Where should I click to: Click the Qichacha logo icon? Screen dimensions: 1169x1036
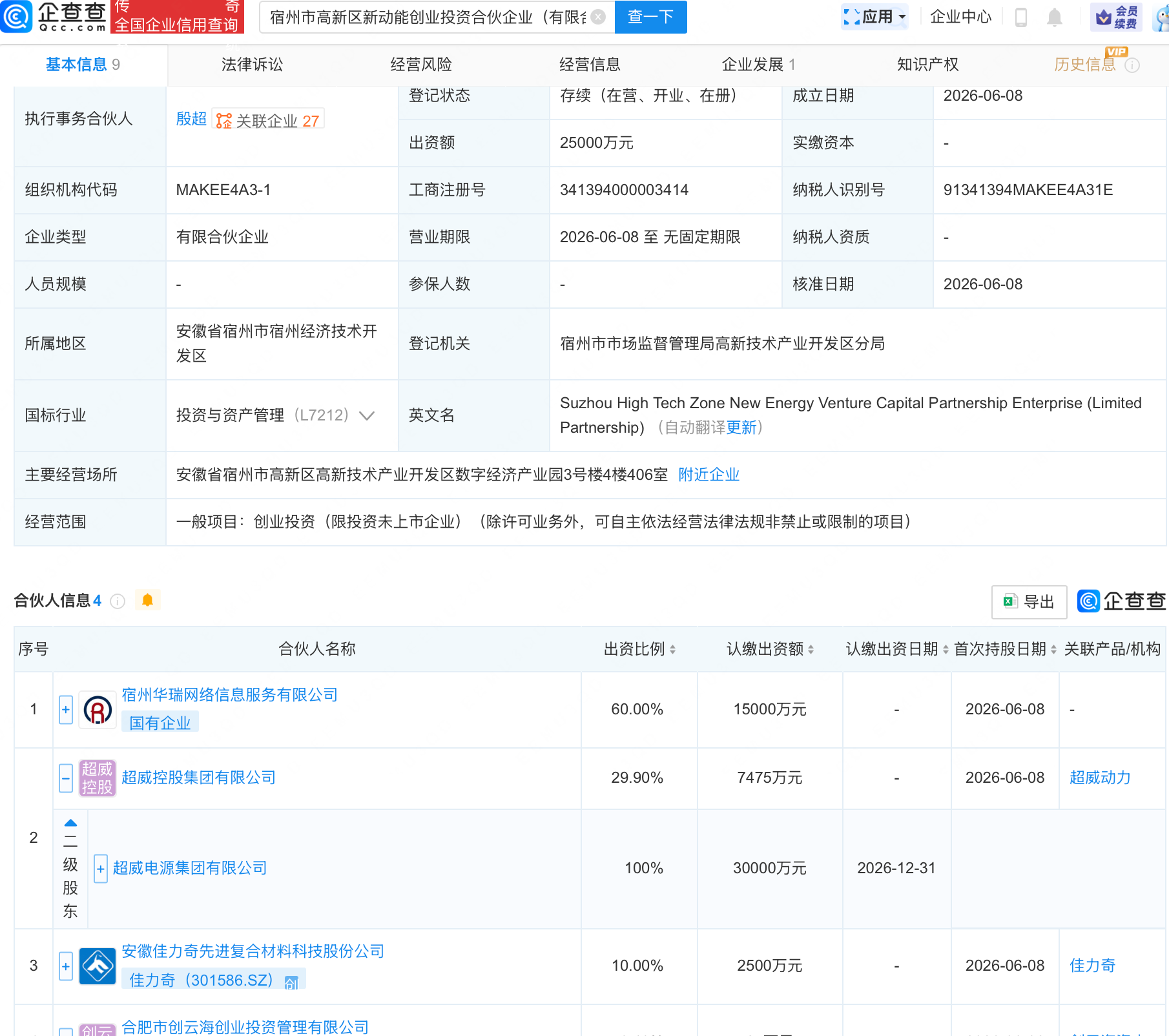16,16
